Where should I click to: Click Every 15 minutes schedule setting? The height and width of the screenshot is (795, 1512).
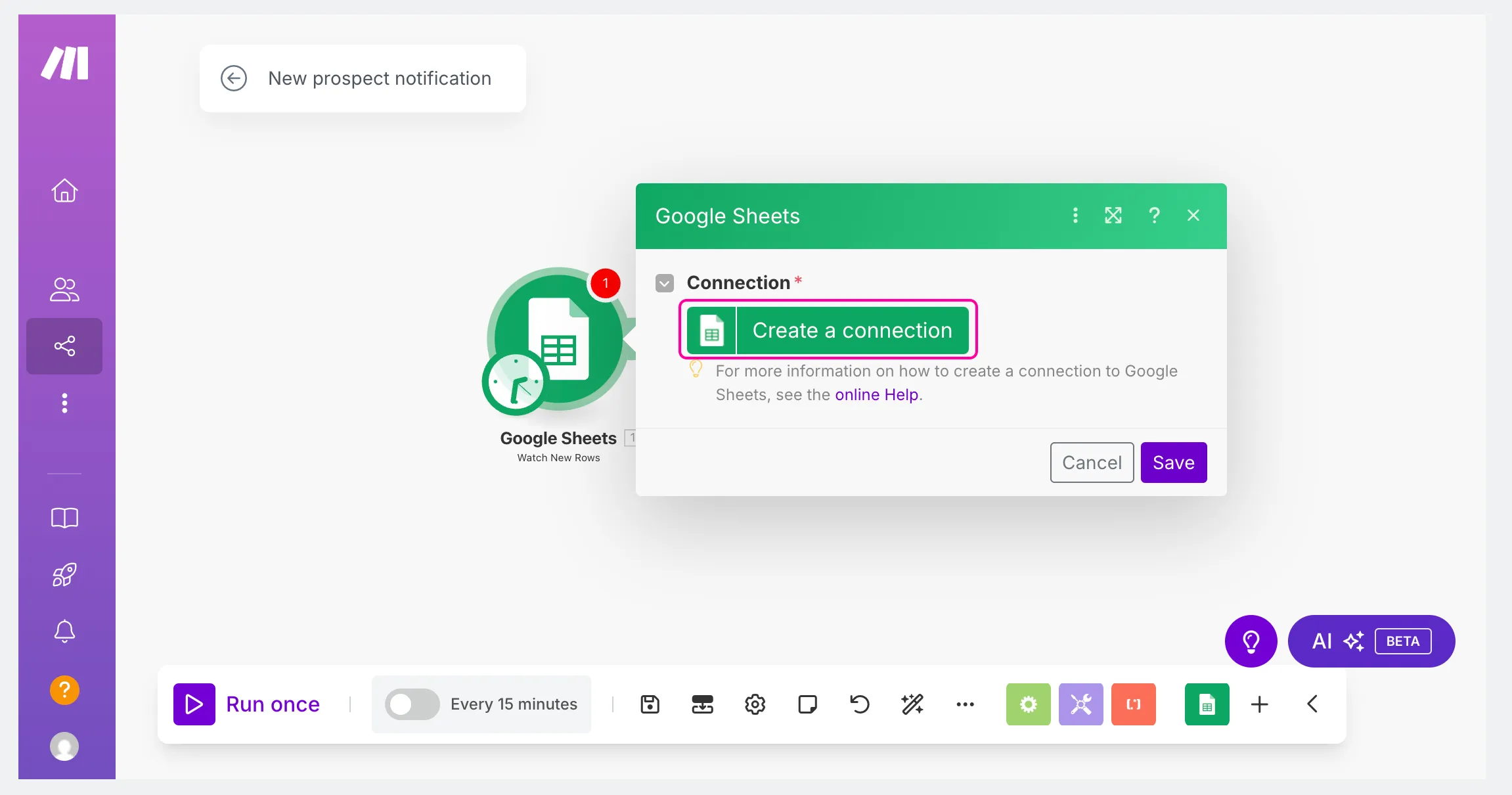coord(514,704)
